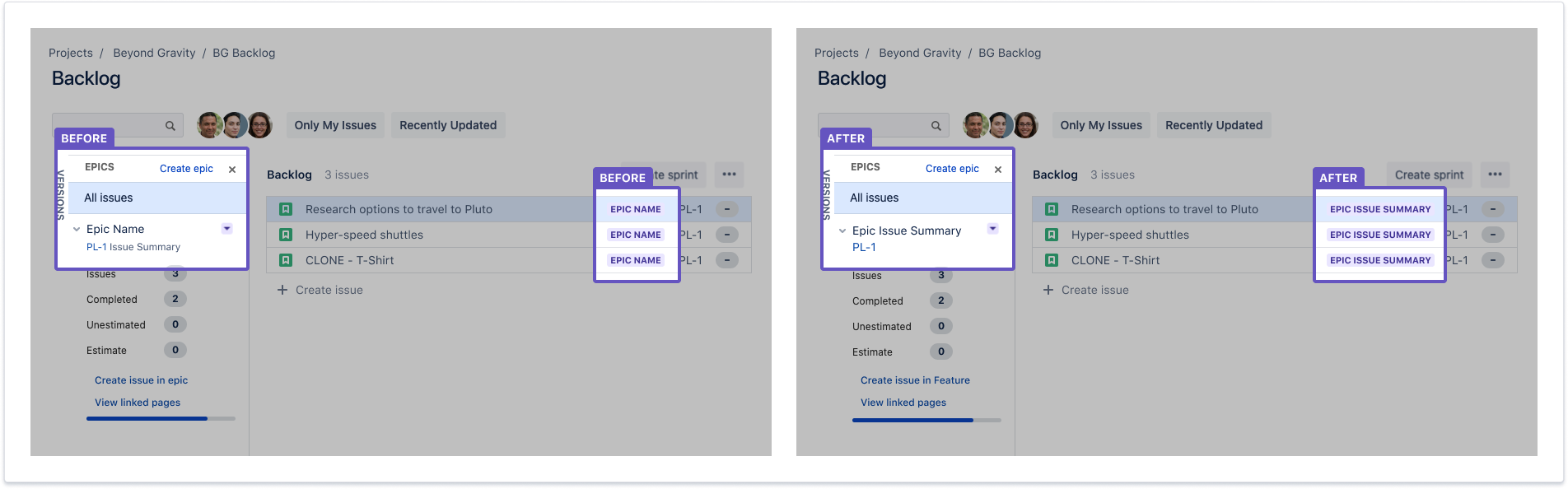Screen dimensions: 1568x489
Task: Click BG Backlog breadcrumb in After screenshot
Action: [x=1010, y=53]
